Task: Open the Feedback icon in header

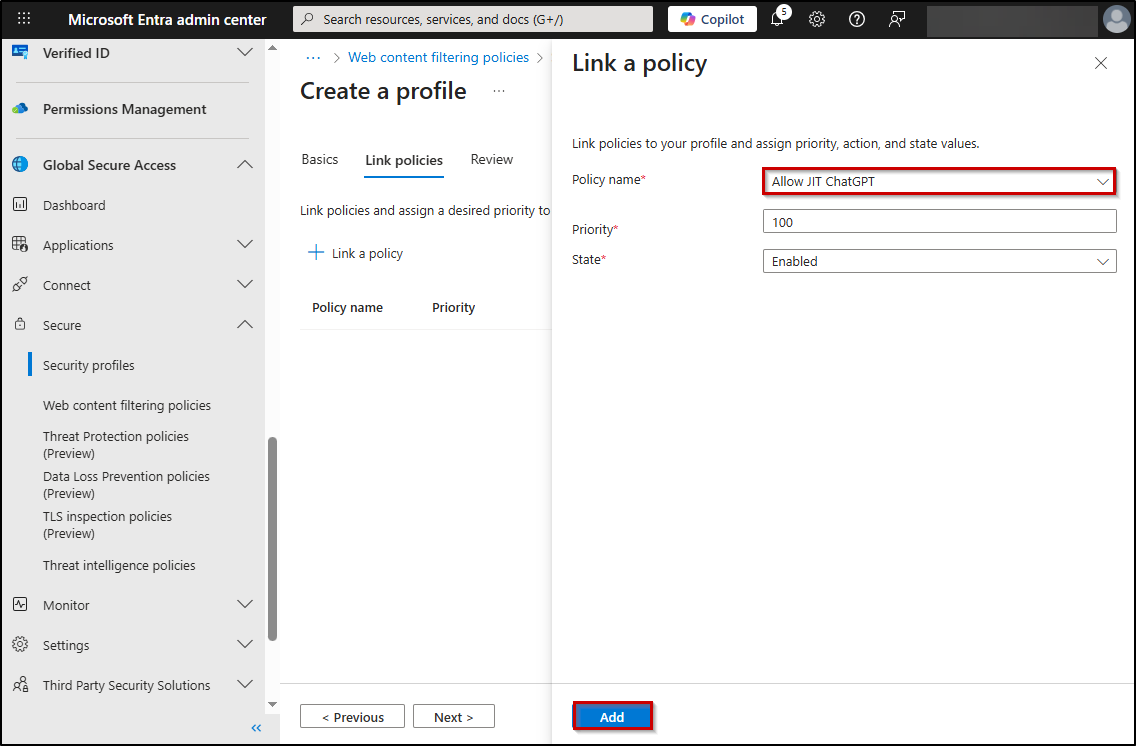Action: pyautogui.click(x=897, y=19)
